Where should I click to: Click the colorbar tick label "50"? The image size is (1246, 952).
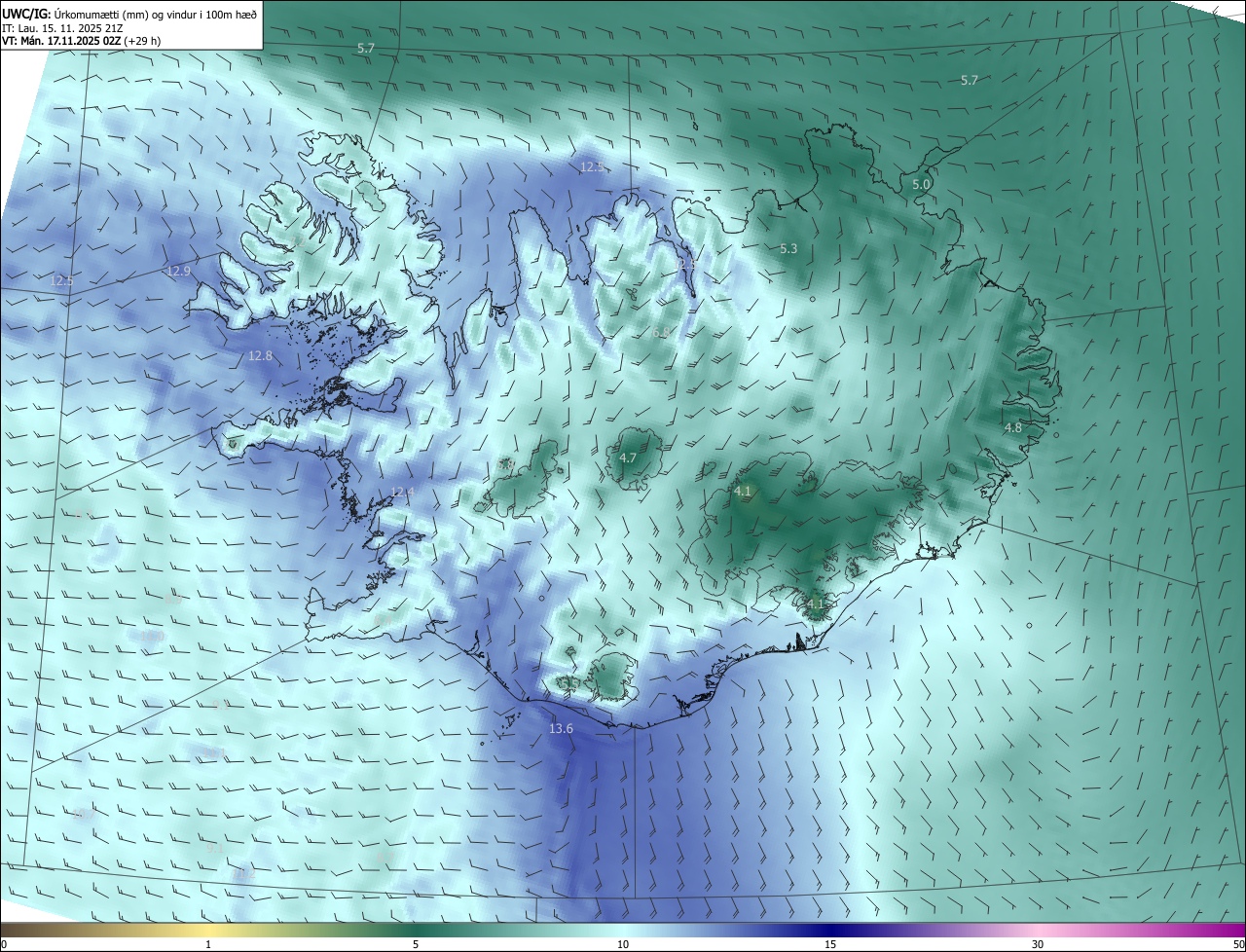1238,945
